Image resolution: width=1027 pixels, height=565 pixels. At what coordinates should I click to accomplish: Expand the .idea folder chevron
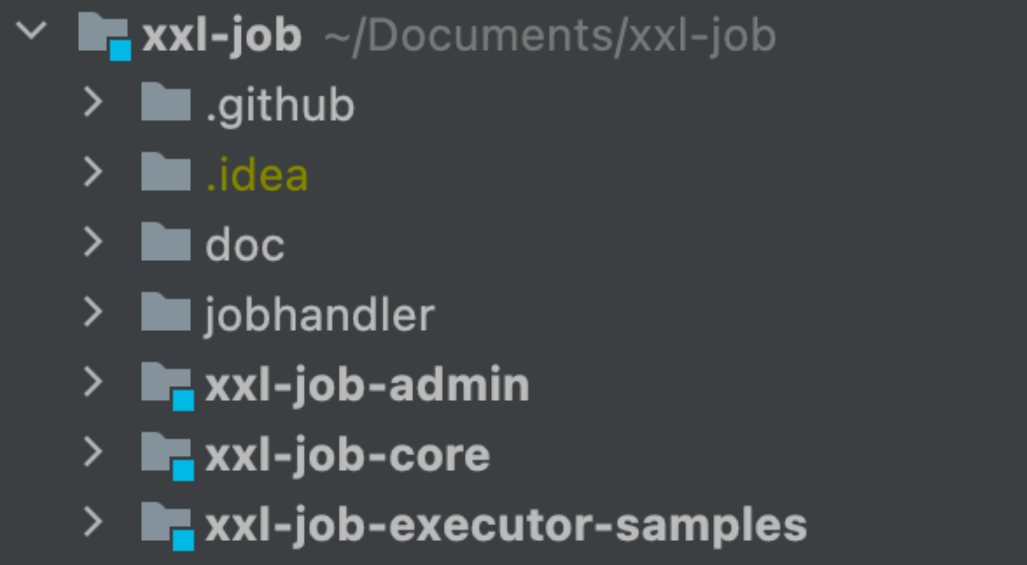93,173
